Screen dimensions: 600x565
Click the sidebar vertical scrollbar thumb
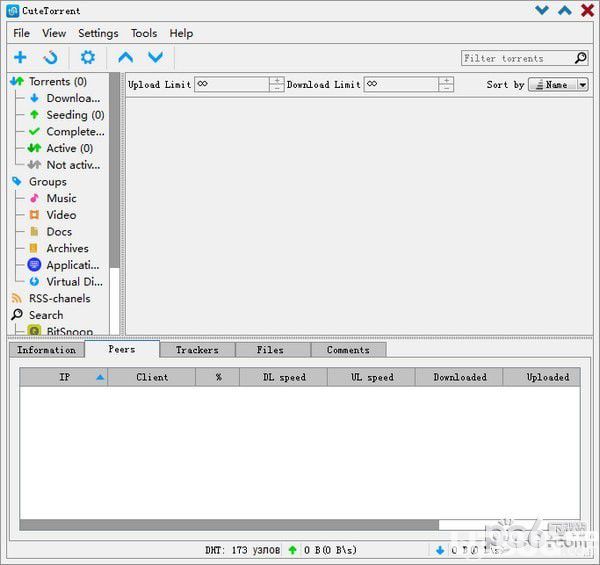(114, 170)
